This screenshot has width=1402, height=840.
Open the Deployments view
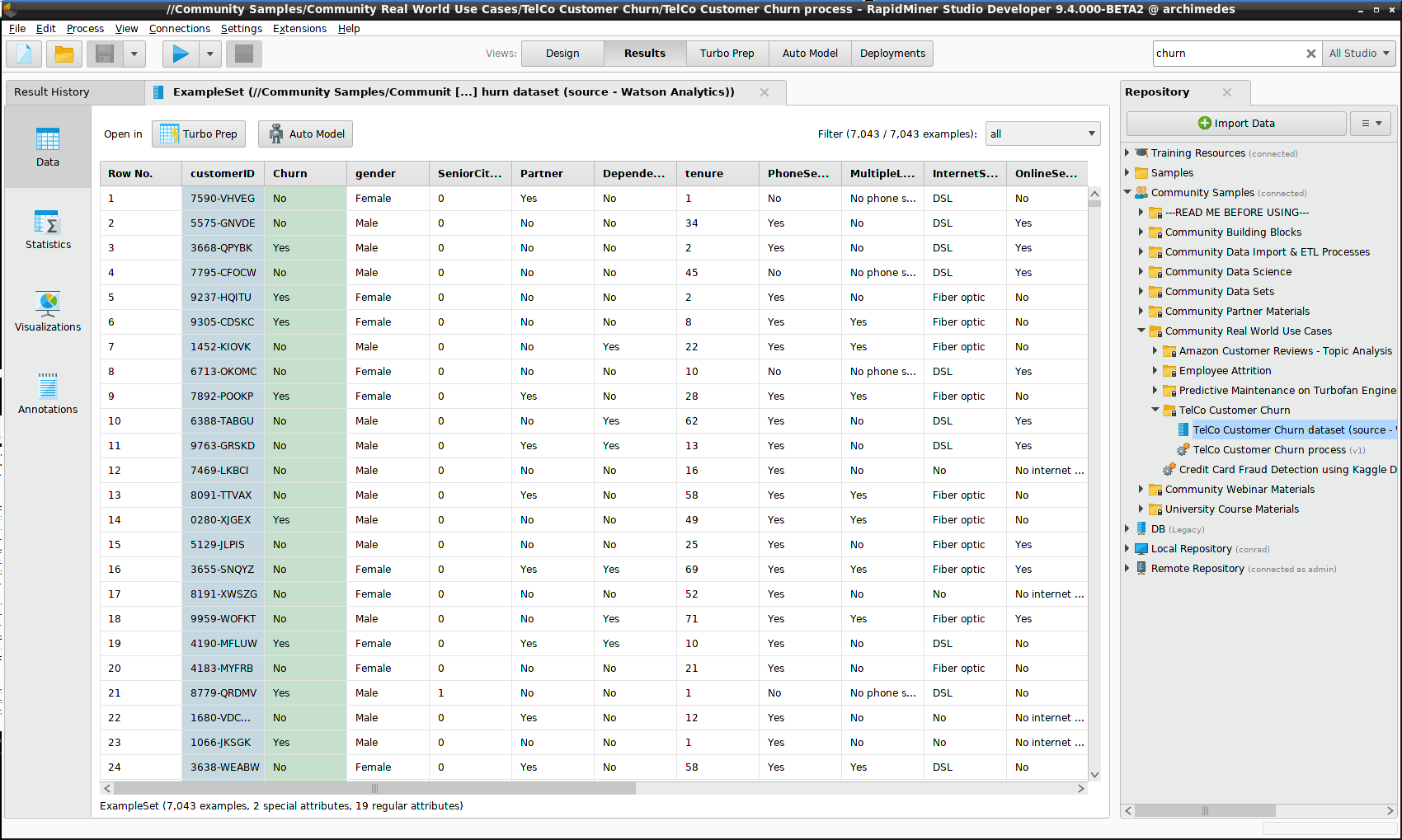892,54
